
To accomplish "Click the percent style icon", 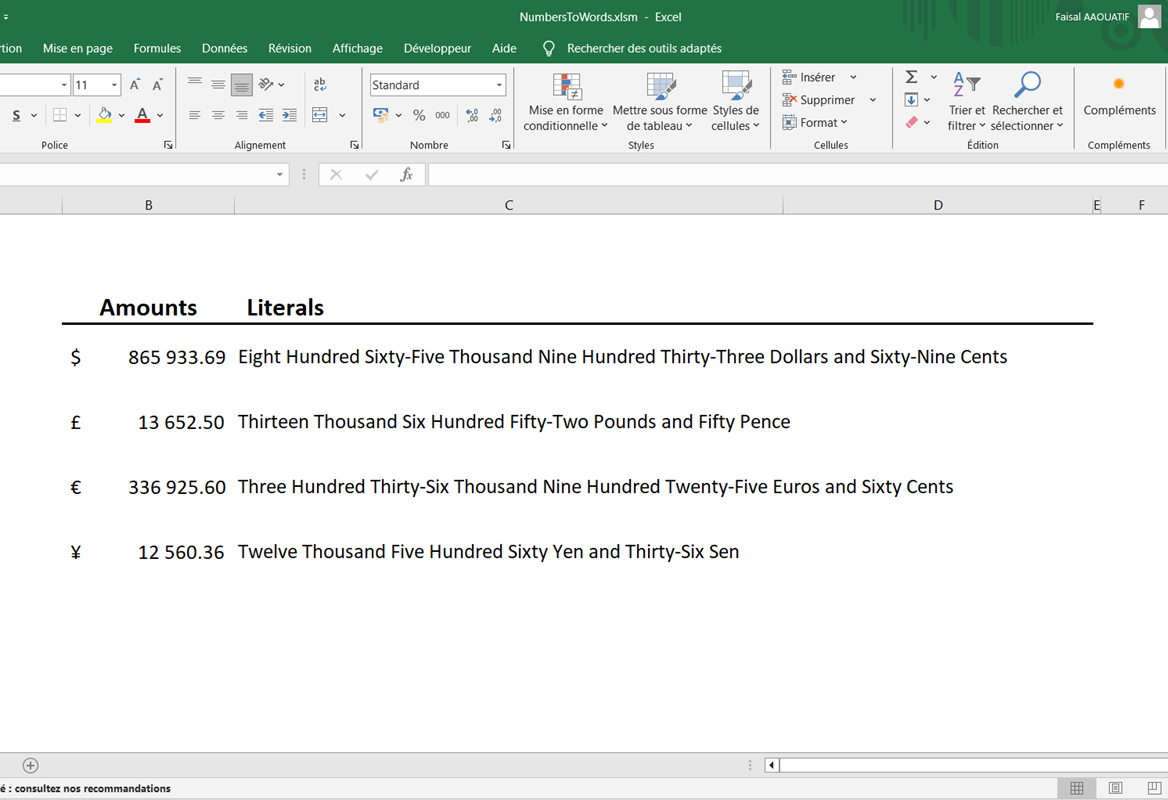I will (419, 115).
